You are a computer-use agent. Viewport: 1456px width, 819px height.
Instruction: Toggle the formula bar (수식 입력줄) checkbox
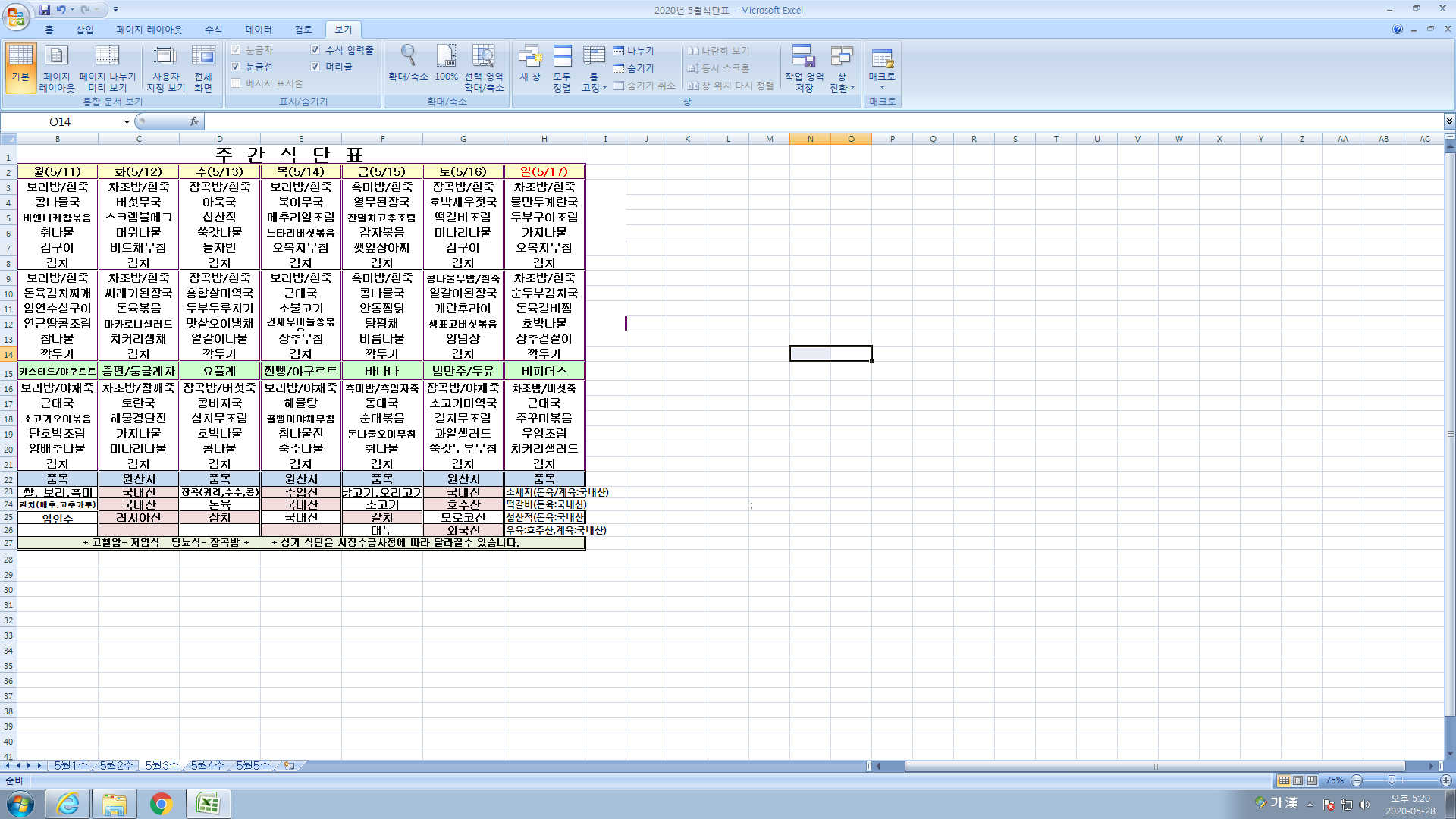(315, 50)
